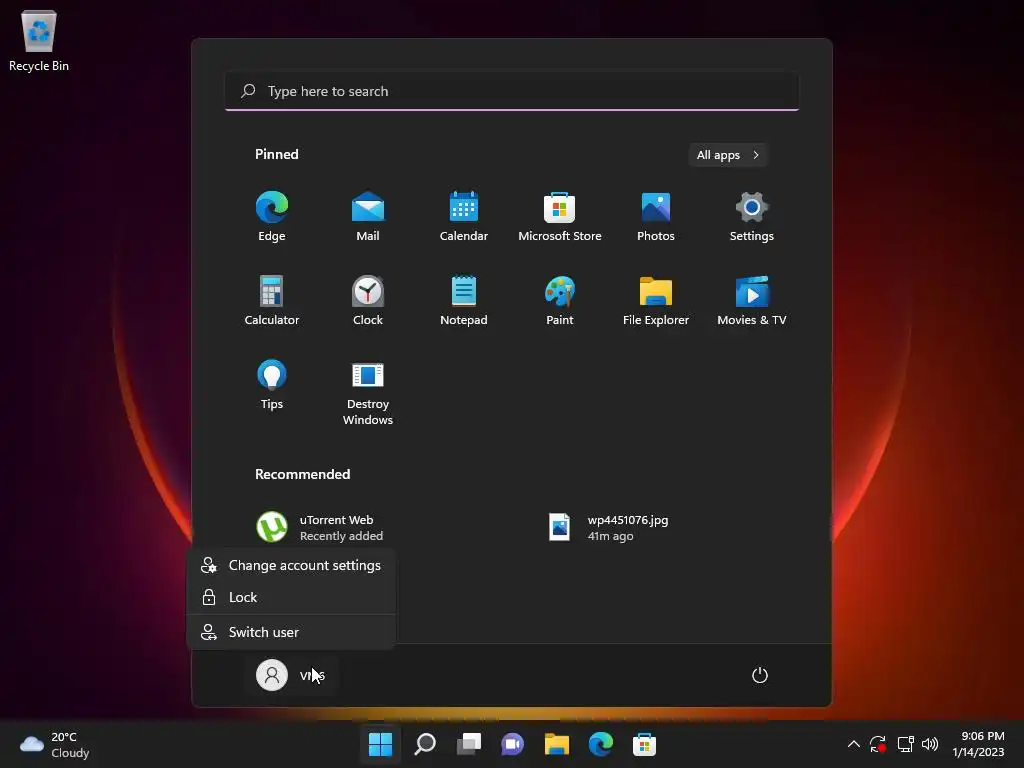Open uTorrent Web recommended item
This screenshot has width=1024, height=768.
(320, 527)
